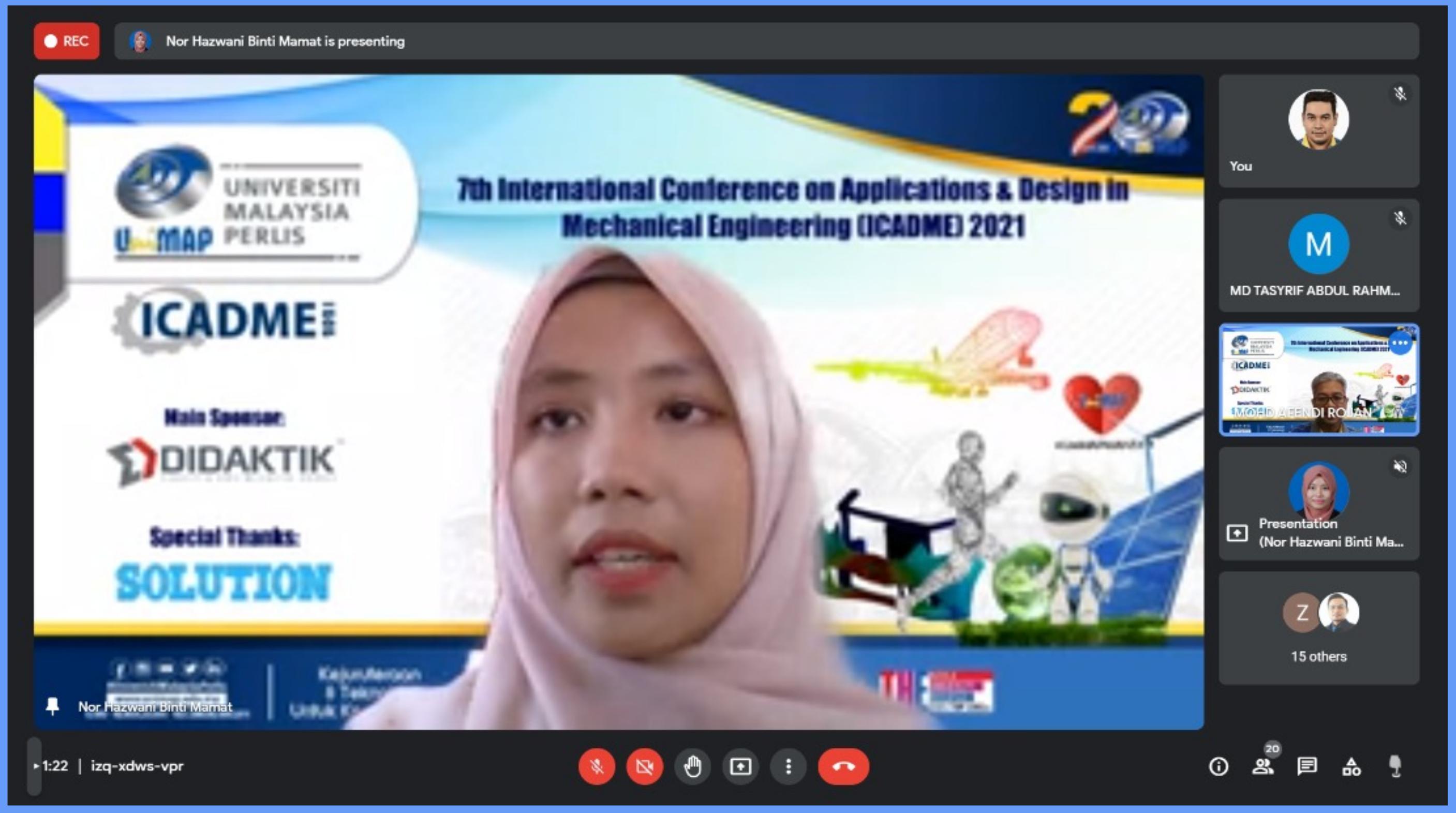The height and width of the screenshot is (813, 1456).
Task: Select MD Tasyrif Abdul Rahman tile
Action: [1318, 255]
